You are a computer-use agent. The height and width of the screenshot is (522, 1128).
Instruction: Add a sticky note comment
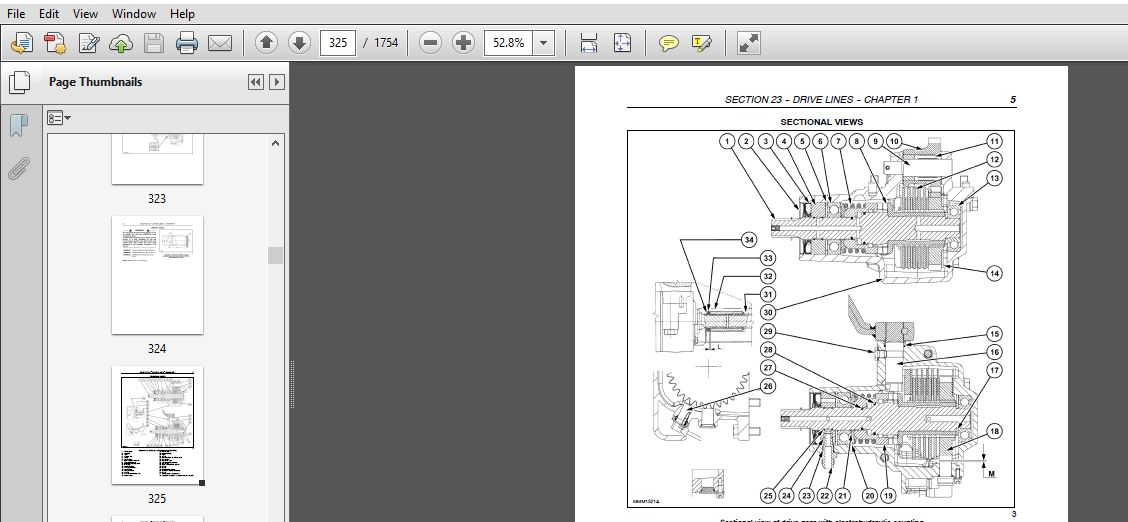[x=668, y=43]
